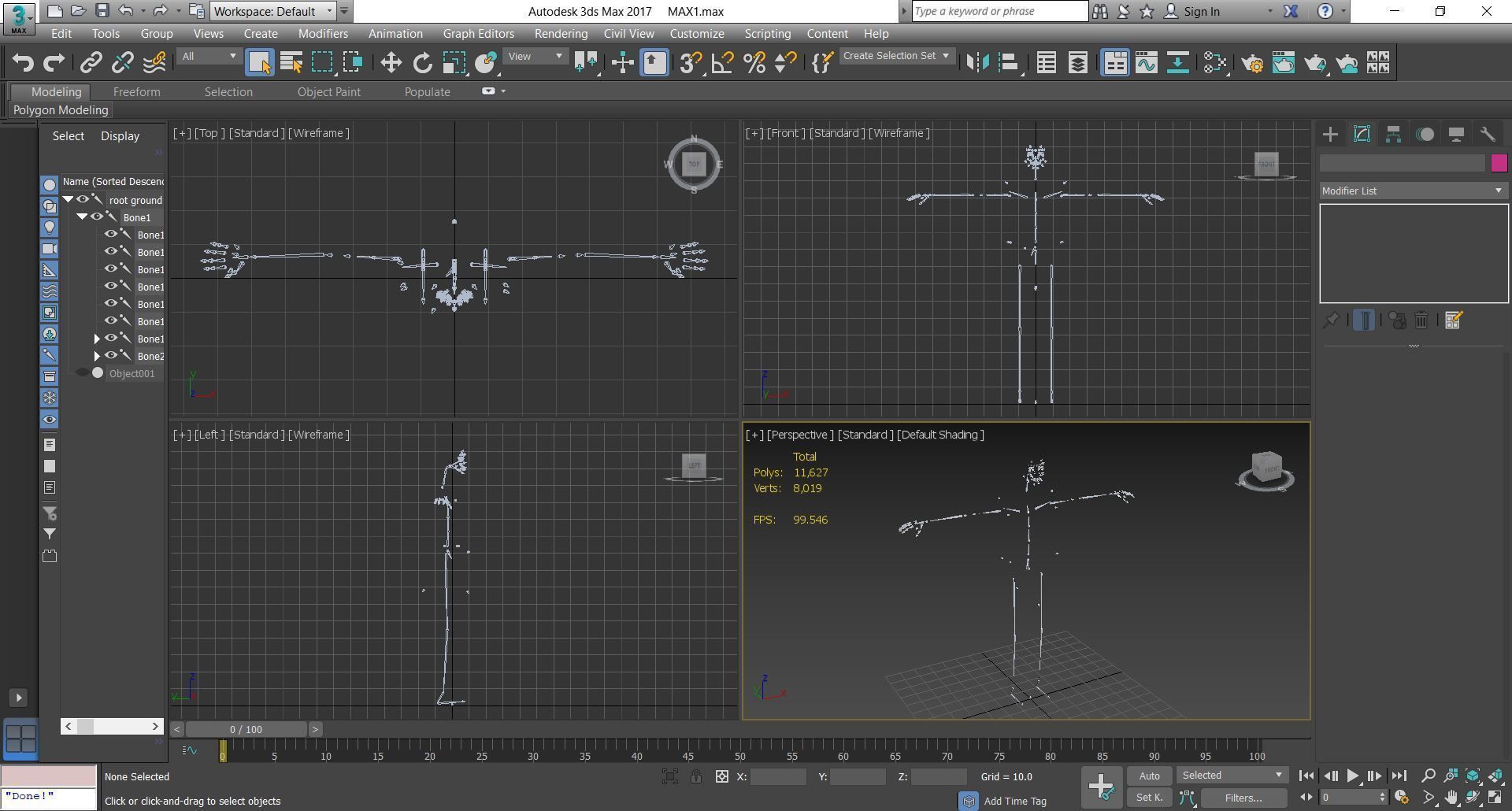Toggle Selection Lock padlock icon
The height and width of the screenshot is (811, 1512).
[696, 777]
